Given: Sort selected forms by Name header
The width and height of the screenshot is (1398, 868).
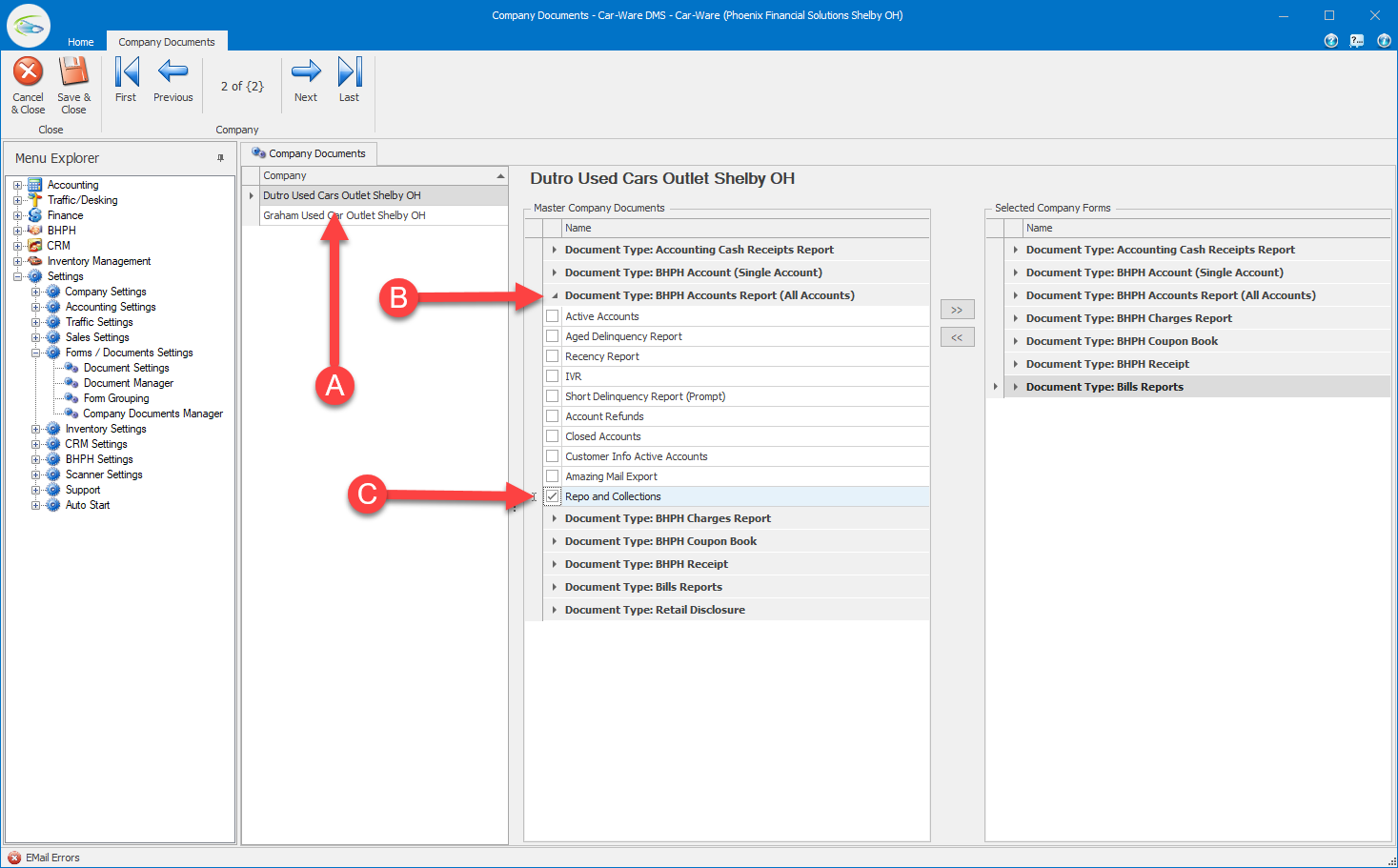Looking at the screenshot, I should pyautogui.click(x=1206, y=228).
